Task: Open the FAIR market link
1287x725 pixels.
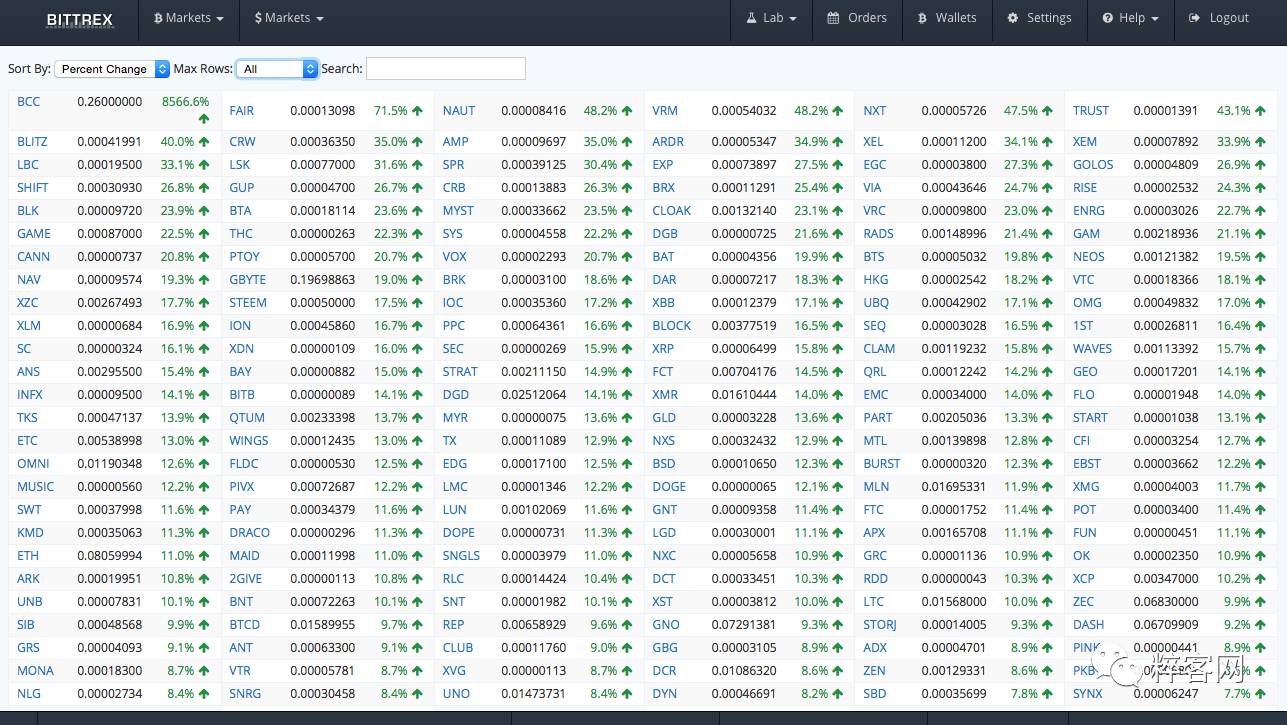Action: pos(242,111)
